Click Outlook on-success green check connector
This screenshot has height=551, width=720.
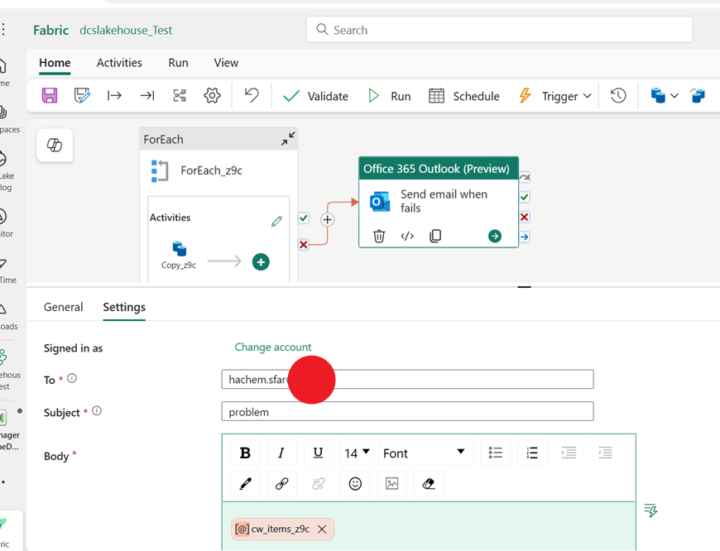(524, 197)
